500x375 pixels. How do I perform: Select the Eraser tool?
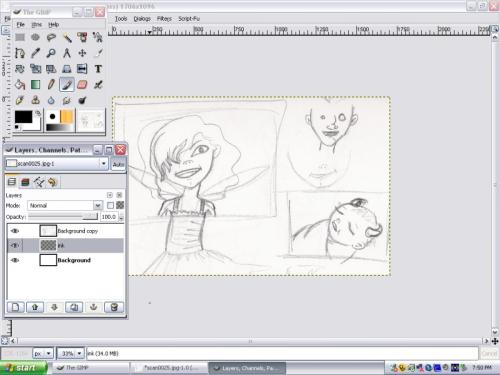(82, 85)
